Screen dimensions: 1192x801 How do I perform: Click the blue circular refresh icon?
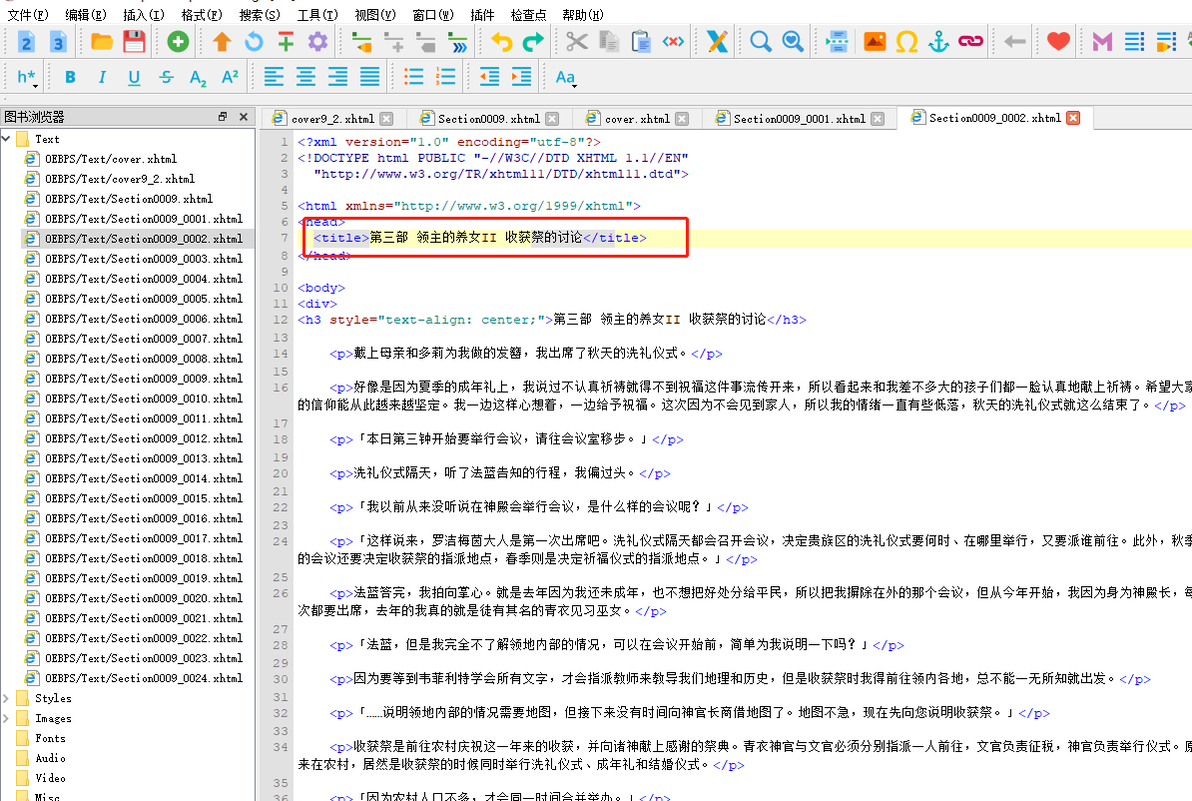(254, 42)
